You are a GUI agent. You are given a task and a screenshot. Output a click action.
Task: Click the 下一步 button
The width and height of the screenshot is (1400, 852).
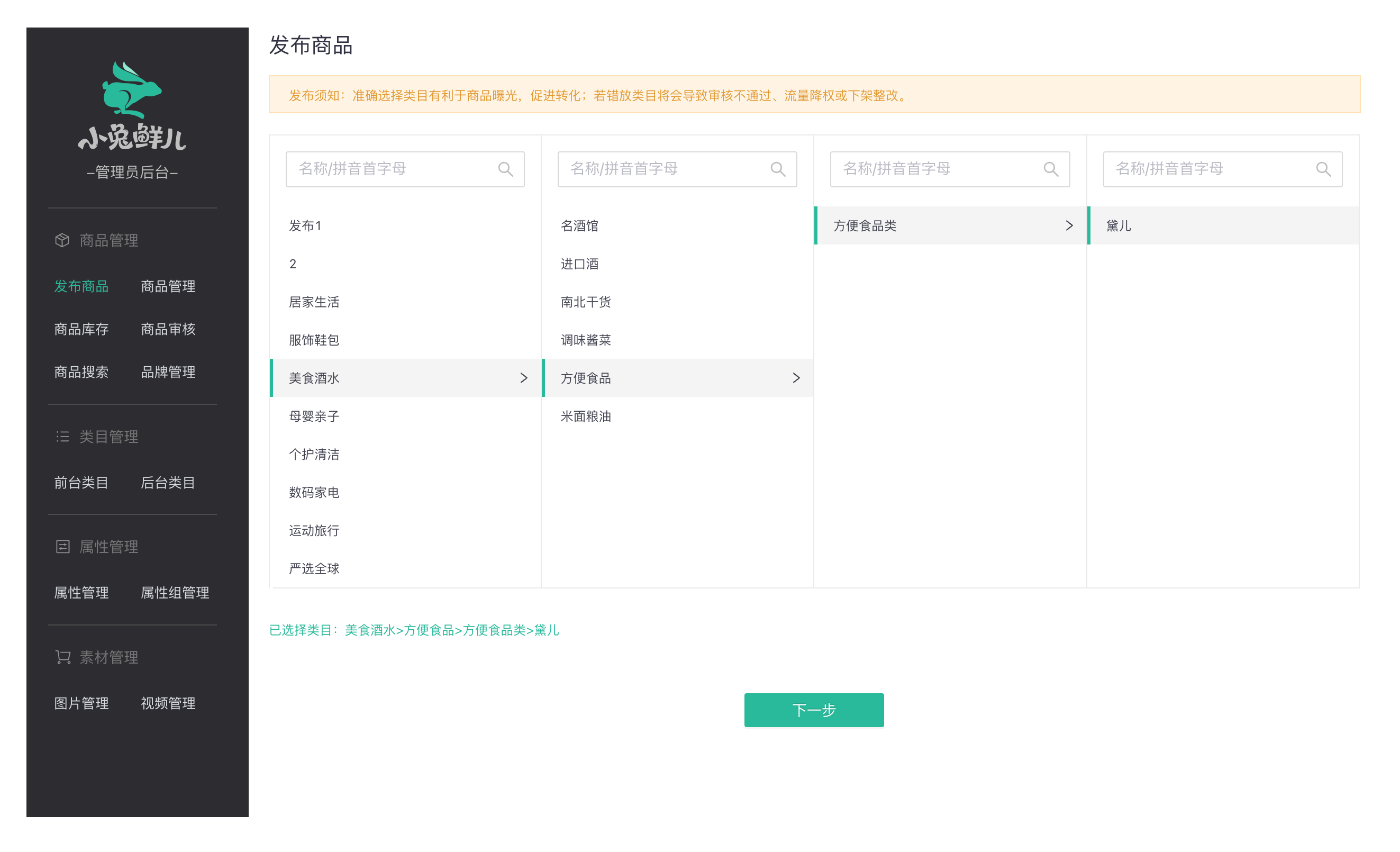(814, 710)
